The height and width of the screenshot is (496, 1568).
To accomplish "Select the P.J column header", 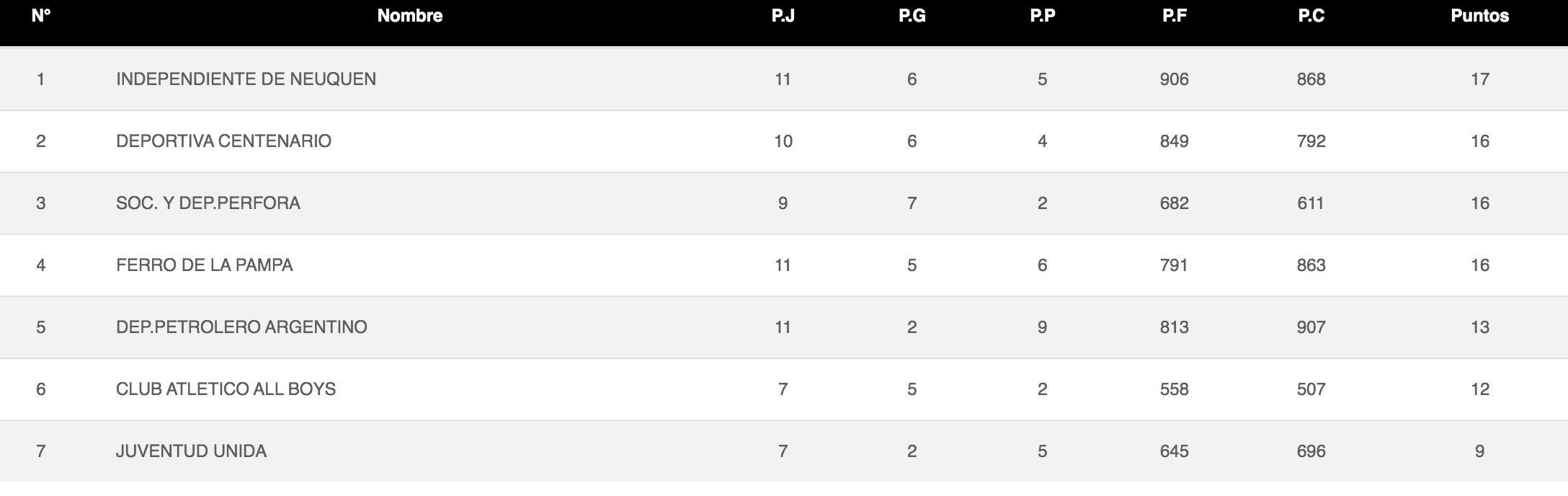I will [783, 16].
